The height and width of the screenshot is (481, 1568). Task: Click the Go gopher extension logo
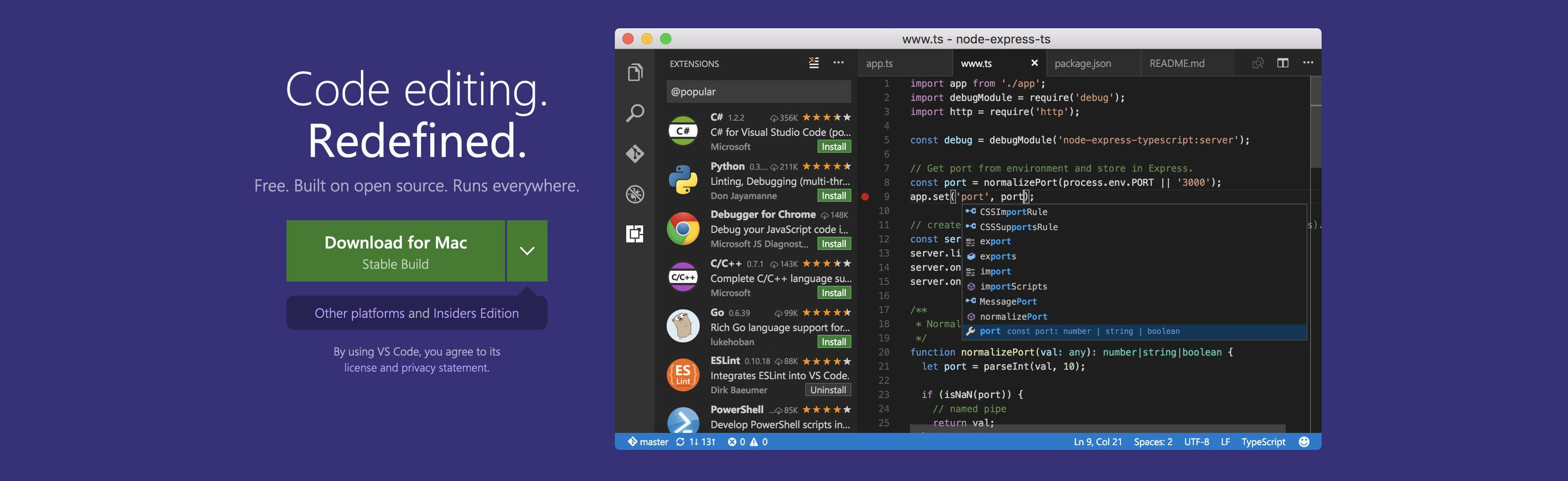point(683,326)
